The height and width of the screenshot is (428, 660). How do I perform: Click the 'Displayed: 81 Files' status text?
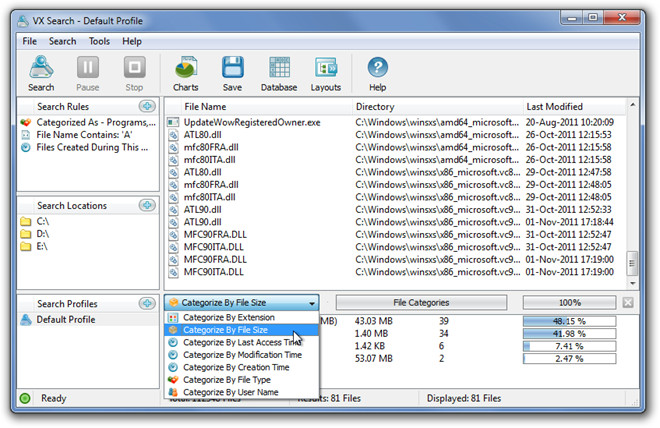coord(464,398)
